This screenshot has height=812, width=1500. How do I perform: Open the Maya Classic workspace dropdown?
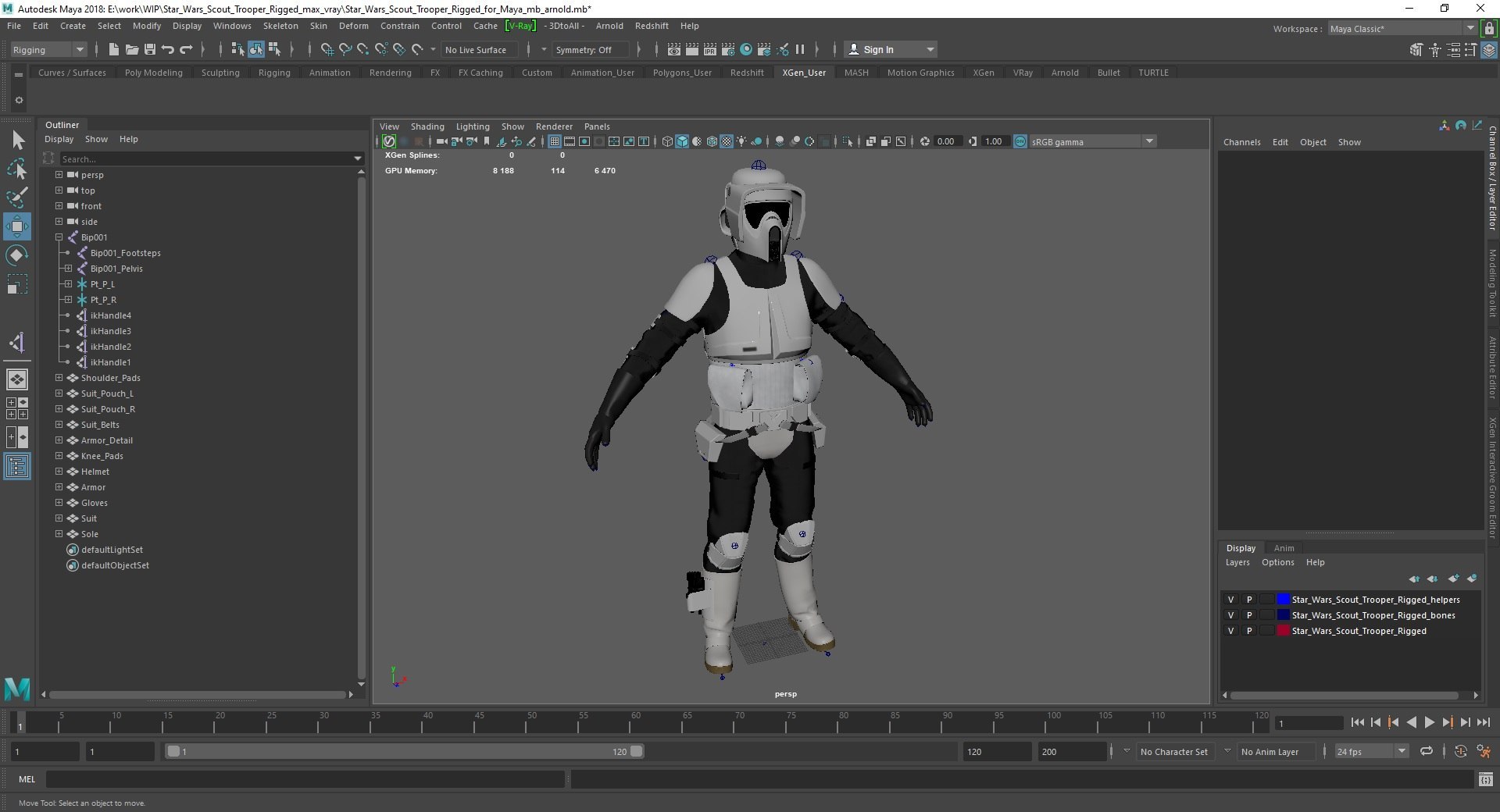pos(1402,29)
